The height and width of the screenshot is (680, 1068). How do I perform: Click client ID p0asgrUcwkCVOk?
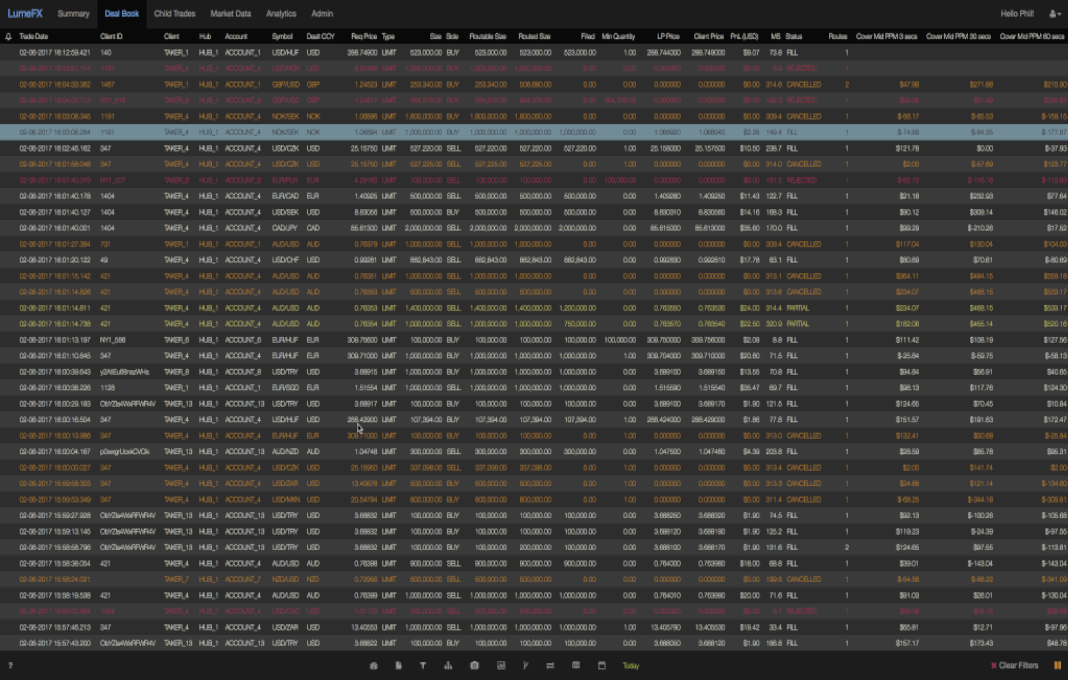tap(125, 451)
